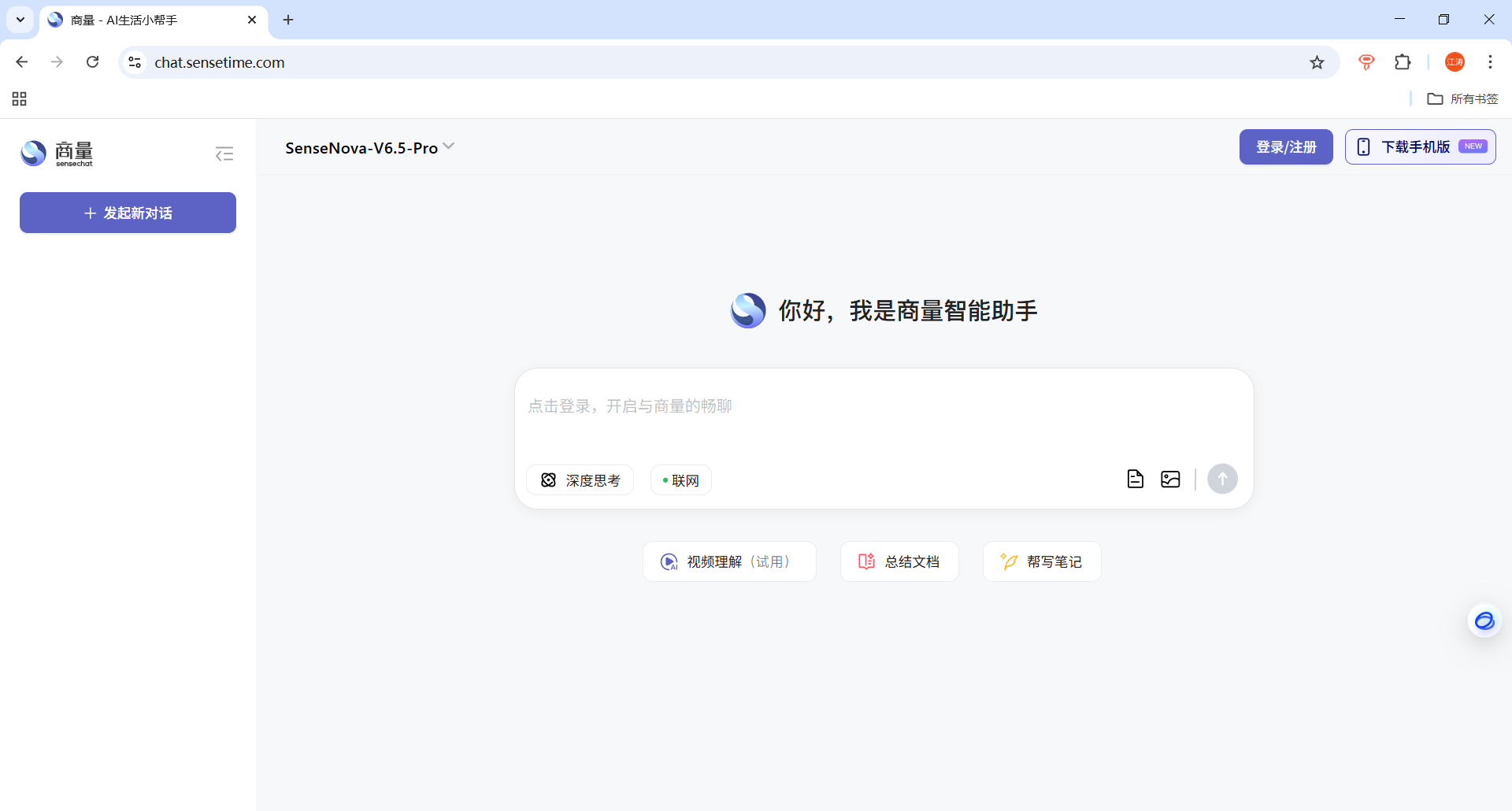This screenshot has height=811, width=1512.
Task: Open a new browser tab
Action: tap(288, 20)
